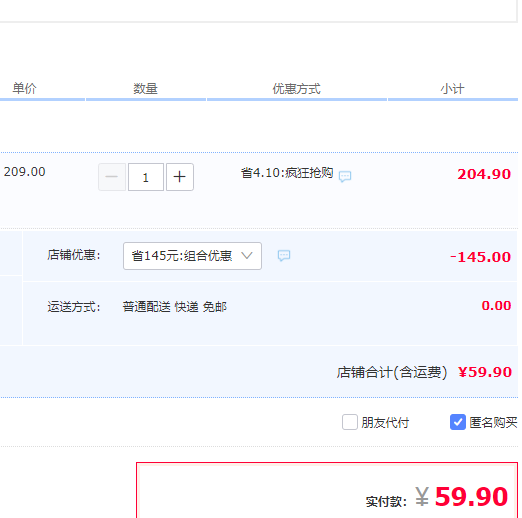522x518 pixels.
Task: Click the 小计 column header
Action: (452, 89)
